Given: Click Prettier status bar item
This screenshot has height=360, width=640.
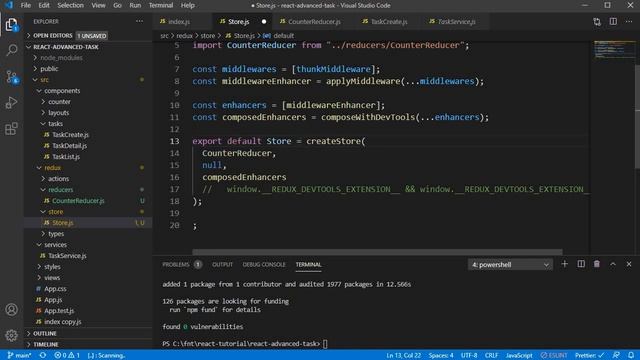Looking at the screenshot, I should point(589,355).
